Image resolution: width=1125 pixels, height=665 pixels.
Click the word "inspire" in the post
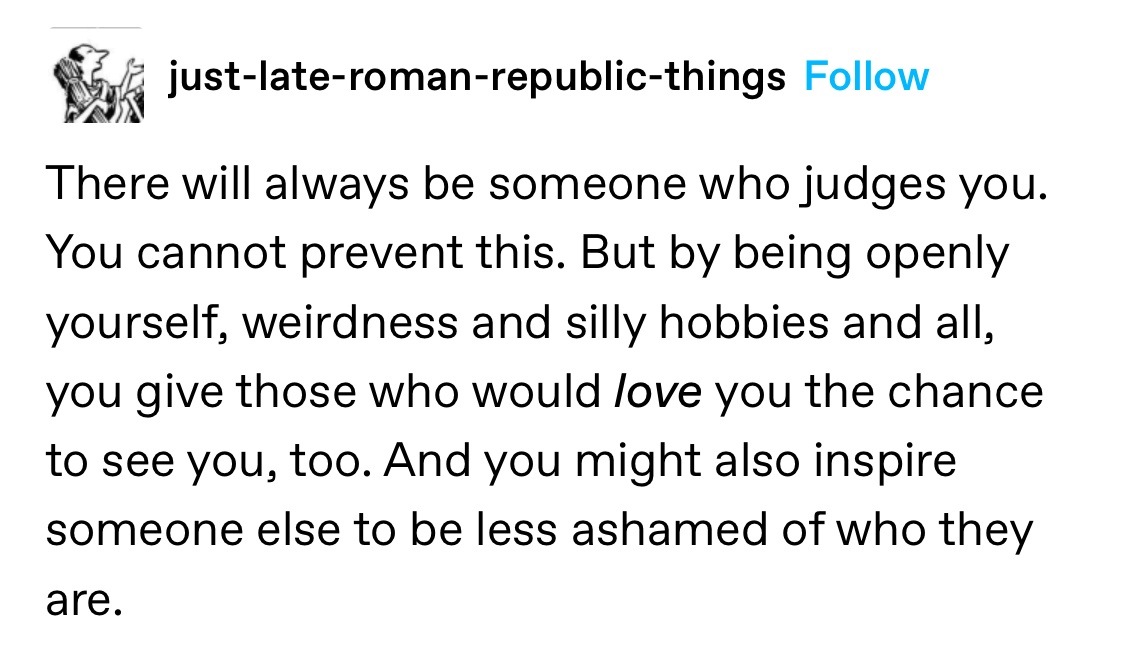(x=885, y=461)
